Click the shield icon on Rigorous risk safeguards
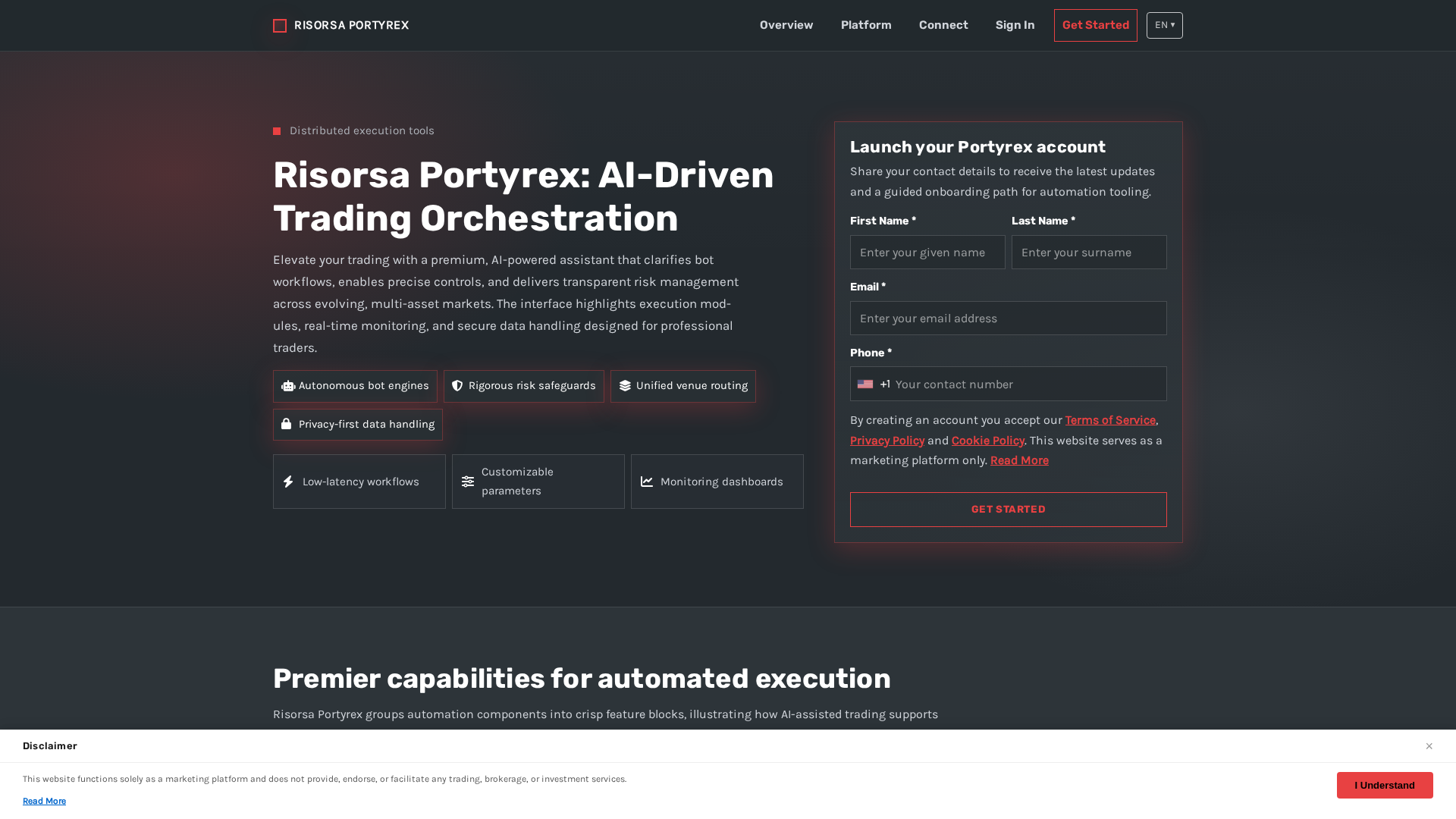 [457, 386]
